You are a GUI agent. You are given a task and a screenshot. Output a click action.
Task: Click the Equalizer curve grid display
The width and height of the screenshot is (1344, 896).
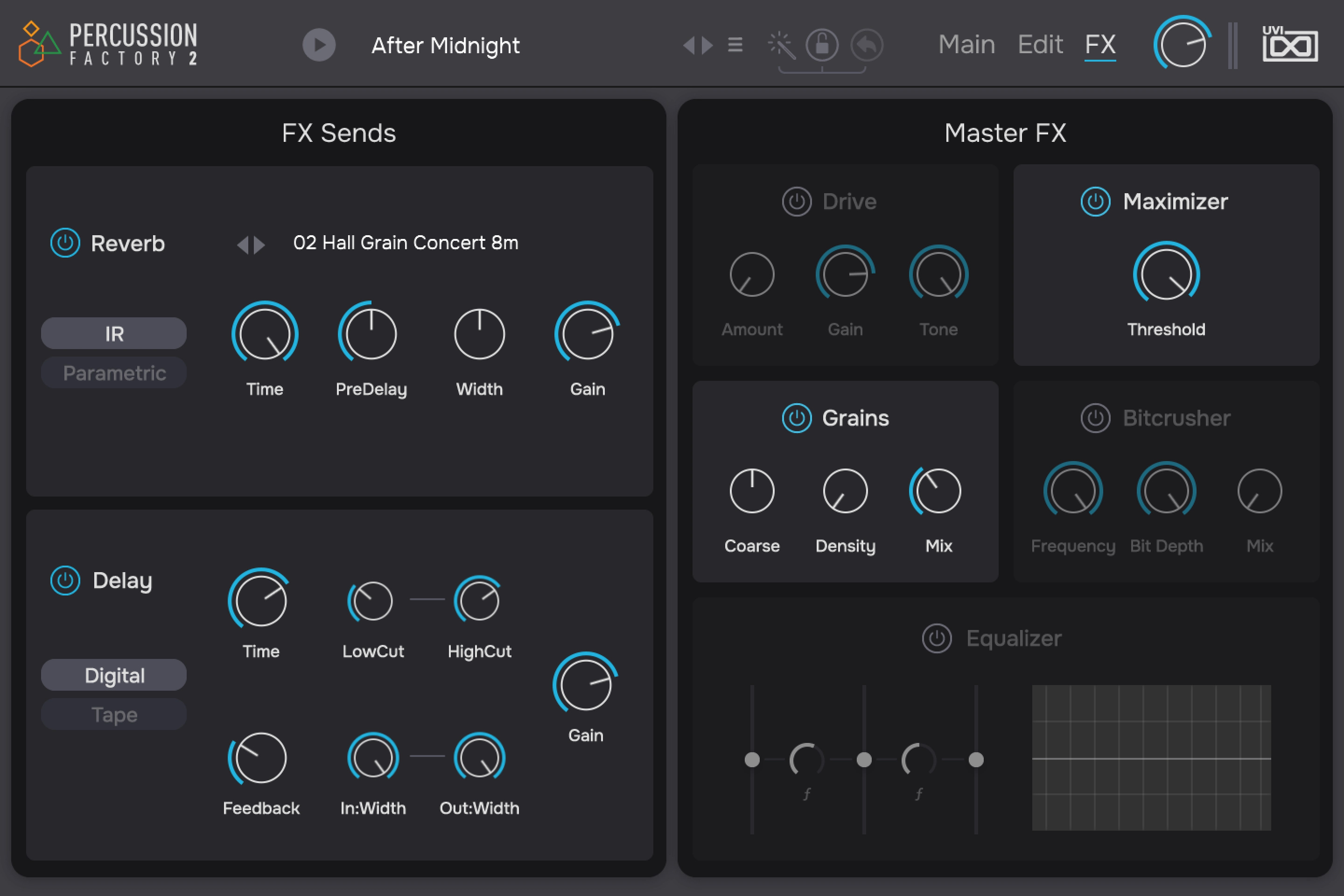coord(1151,758)
